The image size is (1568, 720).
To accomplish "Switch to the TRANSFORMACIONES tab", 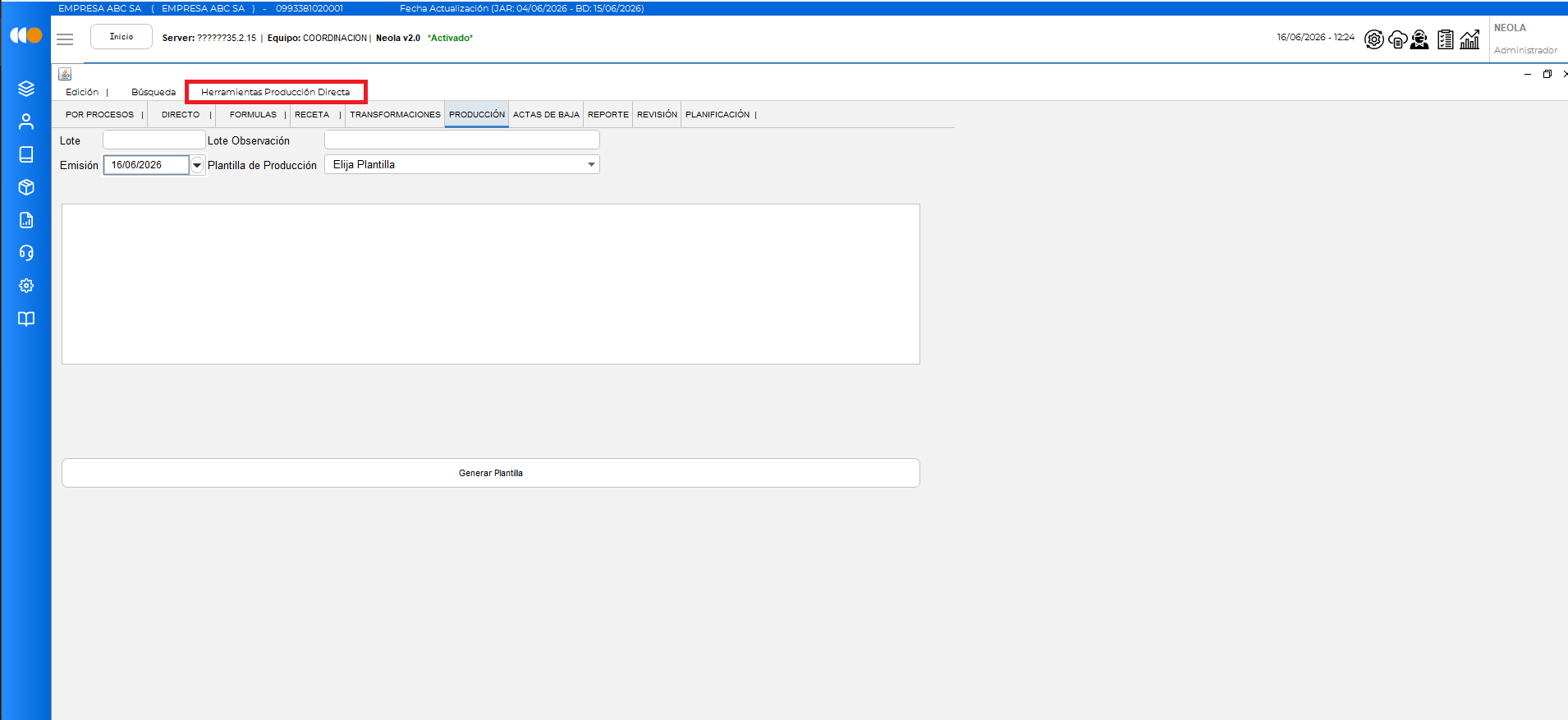I will coord(395,115).
